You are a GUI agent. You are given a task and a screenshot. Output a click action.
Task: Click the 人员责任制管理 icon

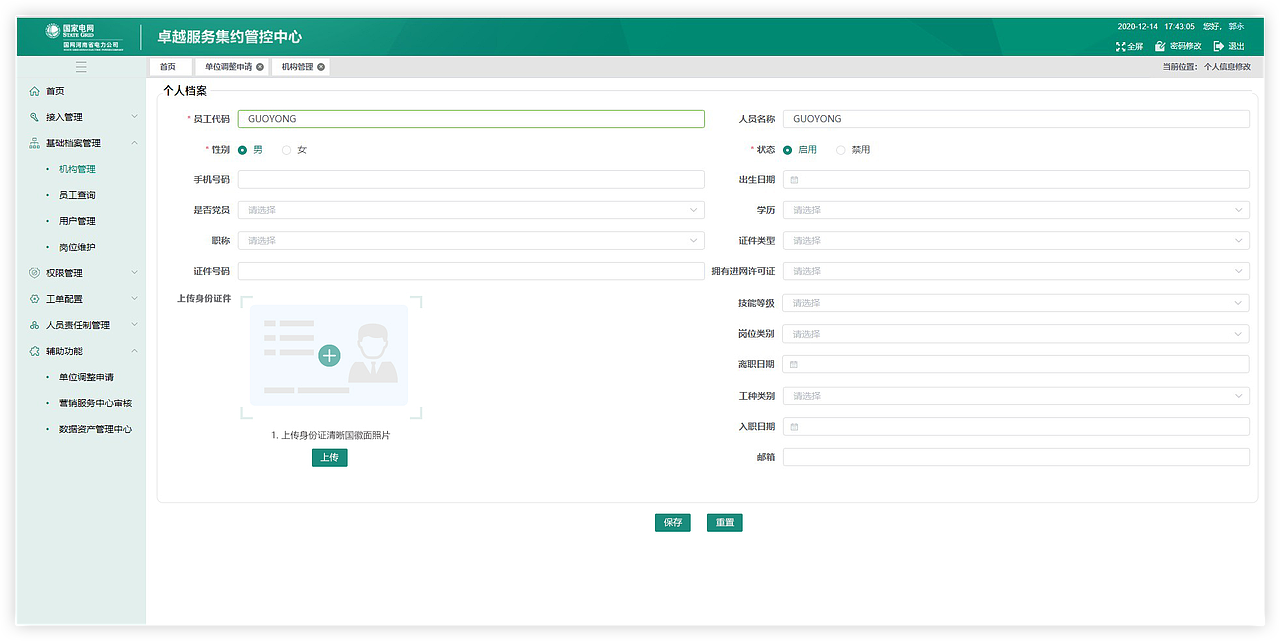click(x=35, y=325)
